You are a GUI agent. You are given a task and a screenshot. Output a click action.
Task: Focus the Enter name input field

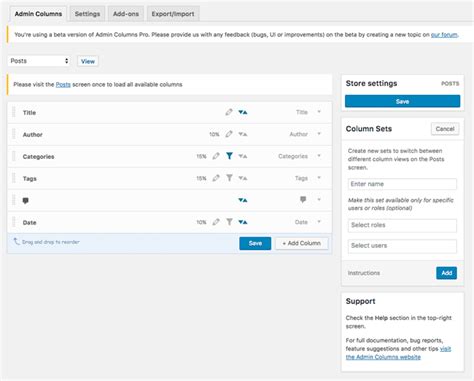[x=402, y=184]
